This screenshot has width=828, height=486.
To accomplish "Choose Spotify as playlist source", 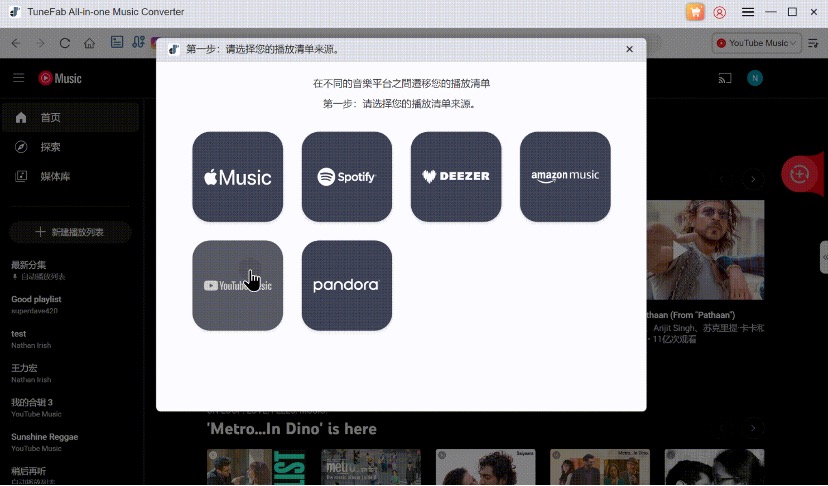I will (x=347, y=176).
